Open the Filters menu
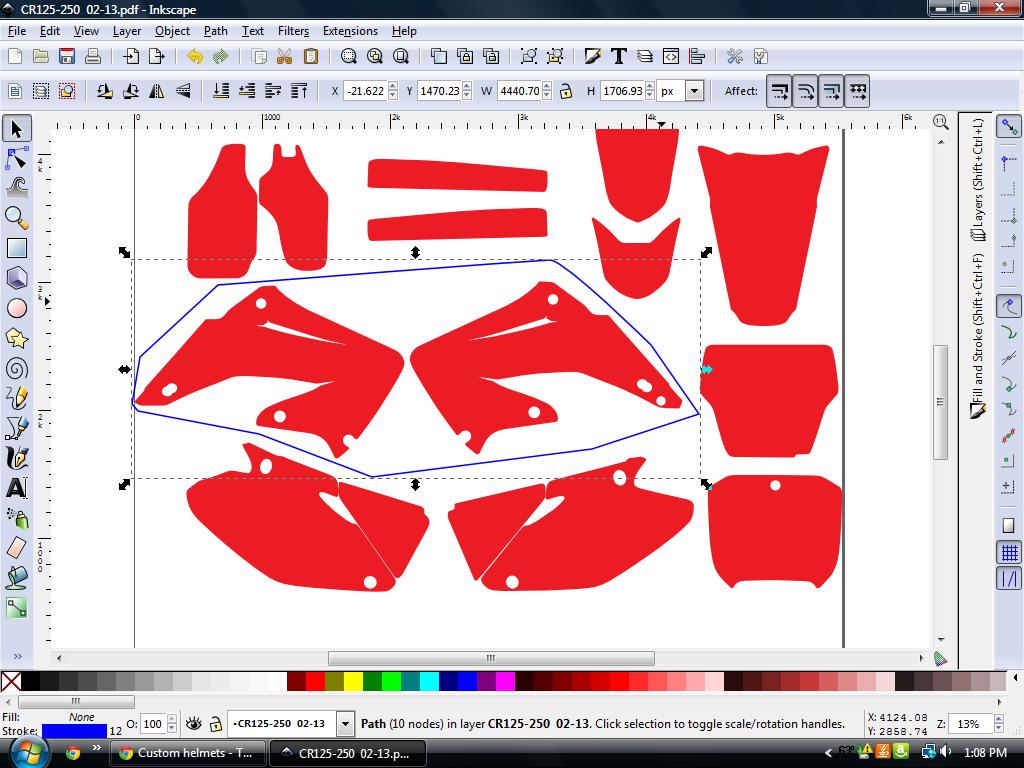Image resolution: width=1024 pixels, height=768 pixels. coord(292,31)
